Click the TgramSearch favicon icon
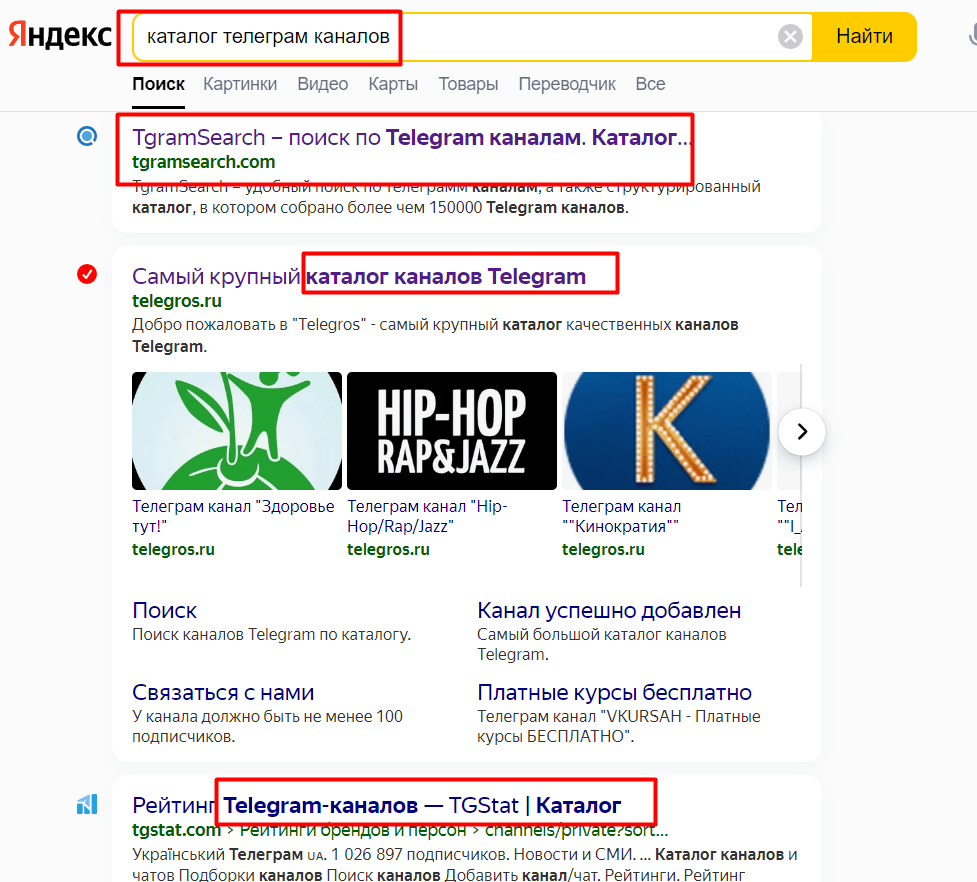The height and width of the screenshot is (882, 977). click(x=87, y=137)
